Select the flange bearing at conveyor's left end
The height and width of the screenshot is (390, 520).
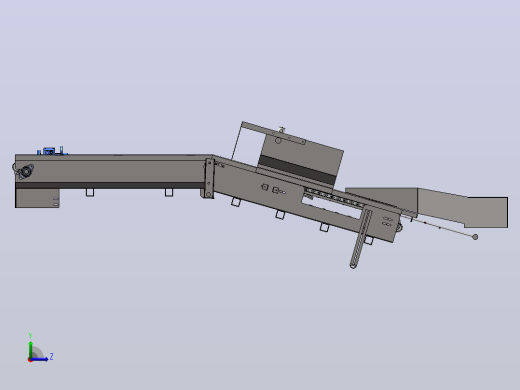[x=25, y=172]
